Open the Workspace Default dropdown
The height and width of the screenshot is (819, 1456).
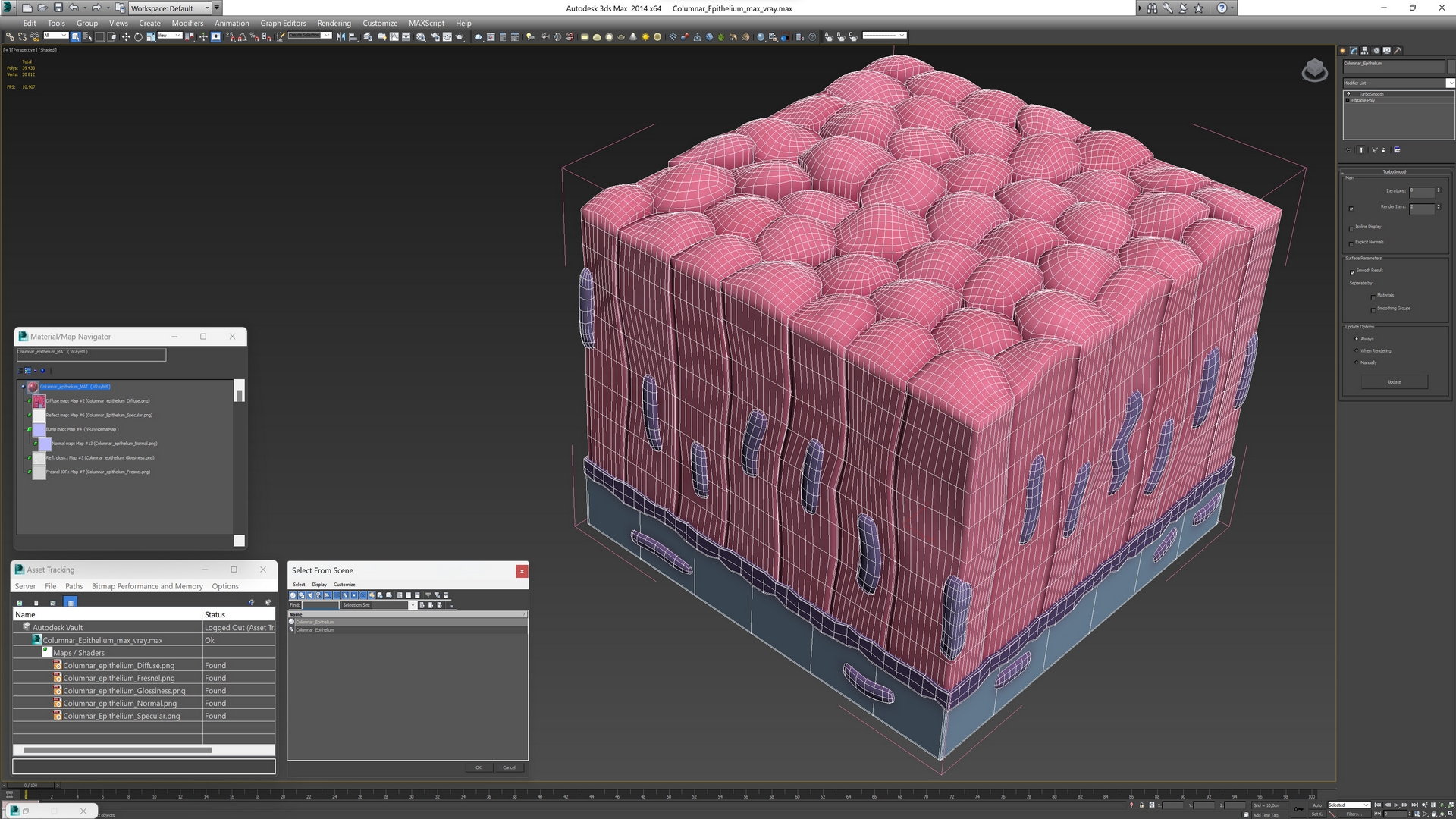206,8
